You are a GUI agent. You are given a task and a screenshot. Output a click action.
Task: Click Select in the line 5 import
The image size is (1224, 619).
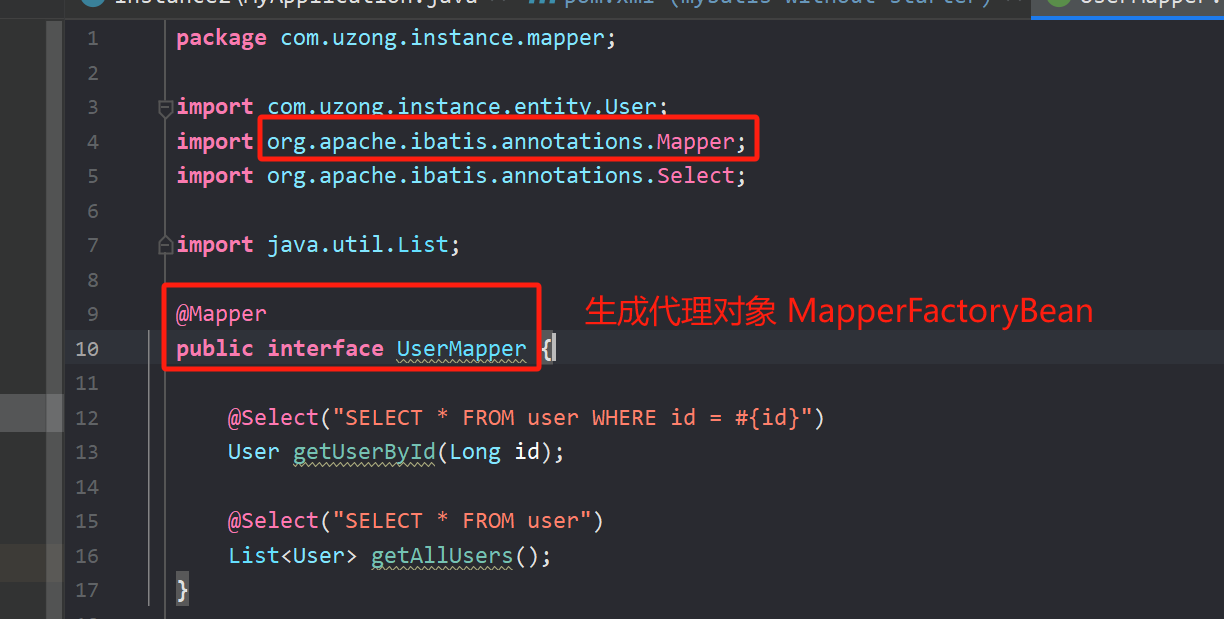pyautogui.click(x=696, y=176)
